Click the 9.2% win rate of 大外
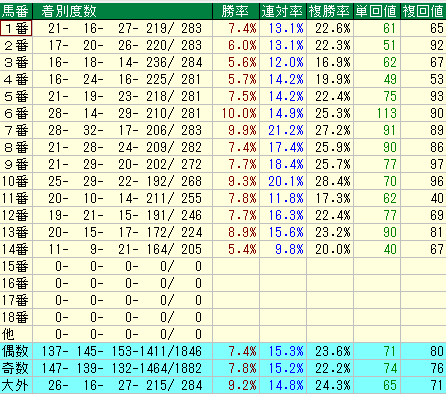The height and width of the screenshot is (394, 446). 242,385
